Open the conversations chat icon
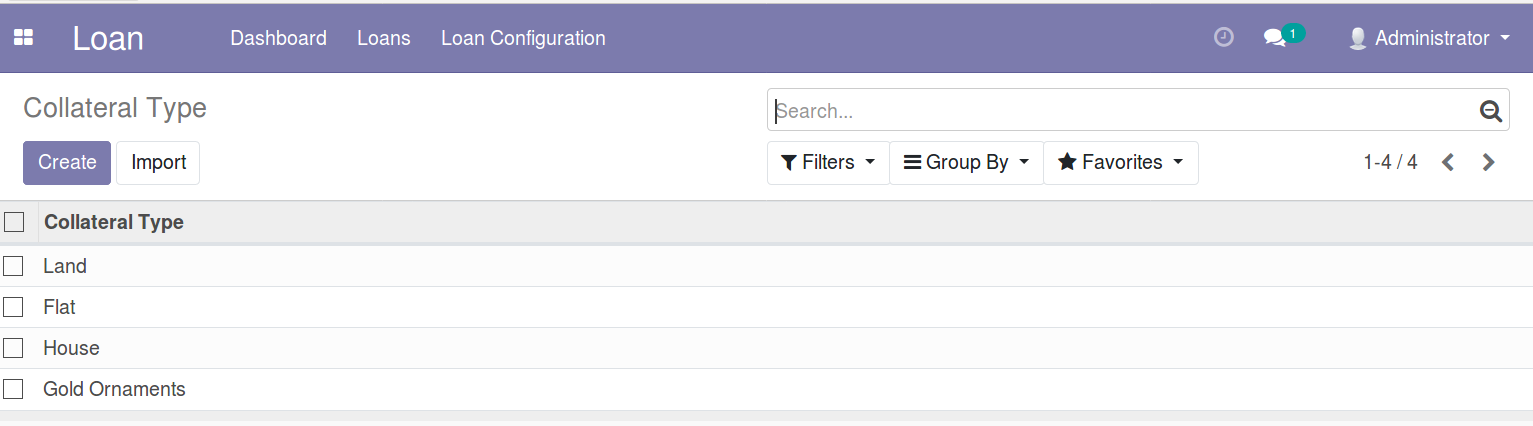Screen dimensions: 1533x426 [1274, 38]
